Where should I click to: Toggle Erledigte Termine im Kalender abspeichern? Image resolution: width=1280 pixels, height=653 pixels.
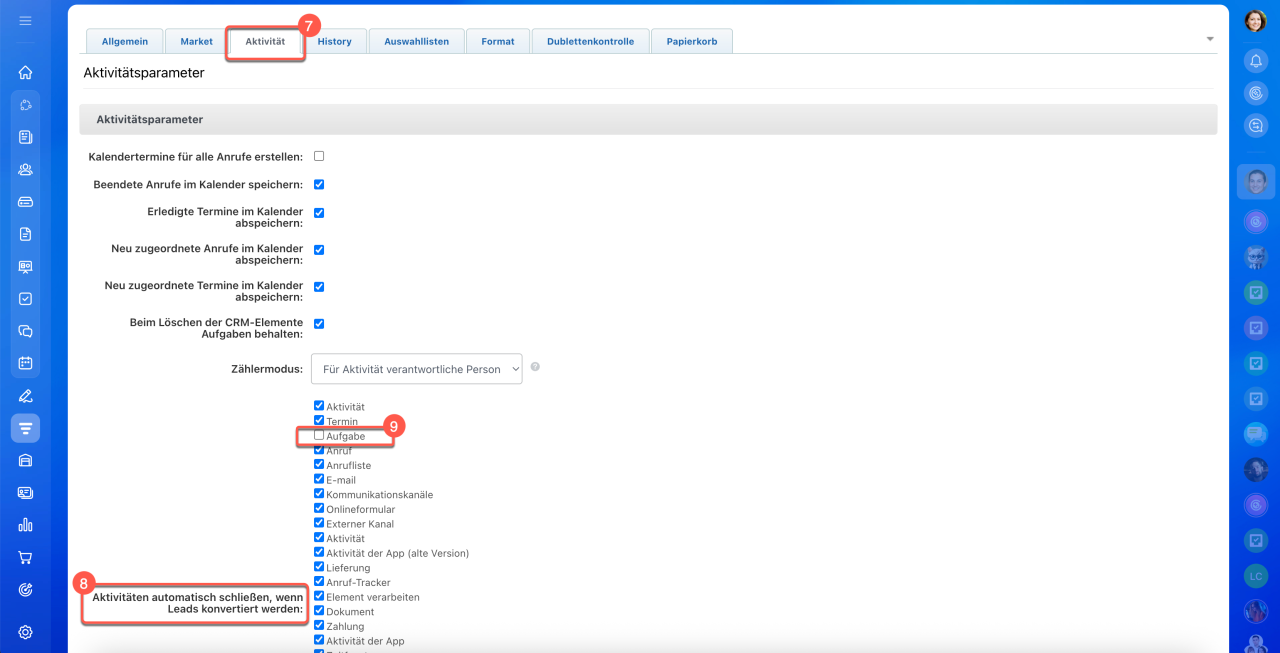319,213
